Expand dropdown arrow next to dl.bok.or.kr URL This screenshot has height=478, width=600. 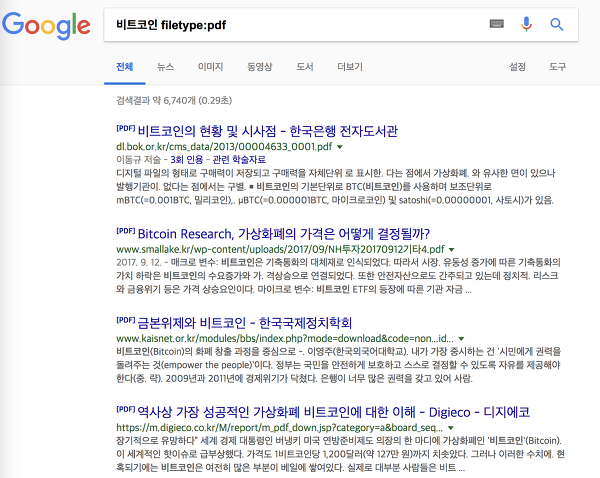pos(340,147)
